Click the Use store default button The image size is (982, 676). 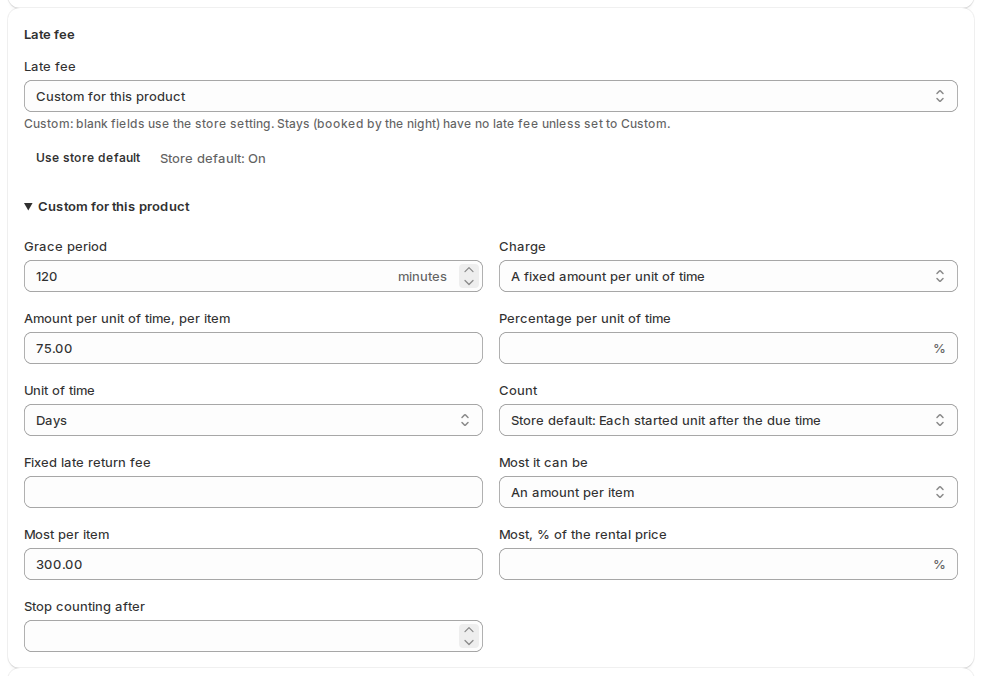[x=88, y=158]
